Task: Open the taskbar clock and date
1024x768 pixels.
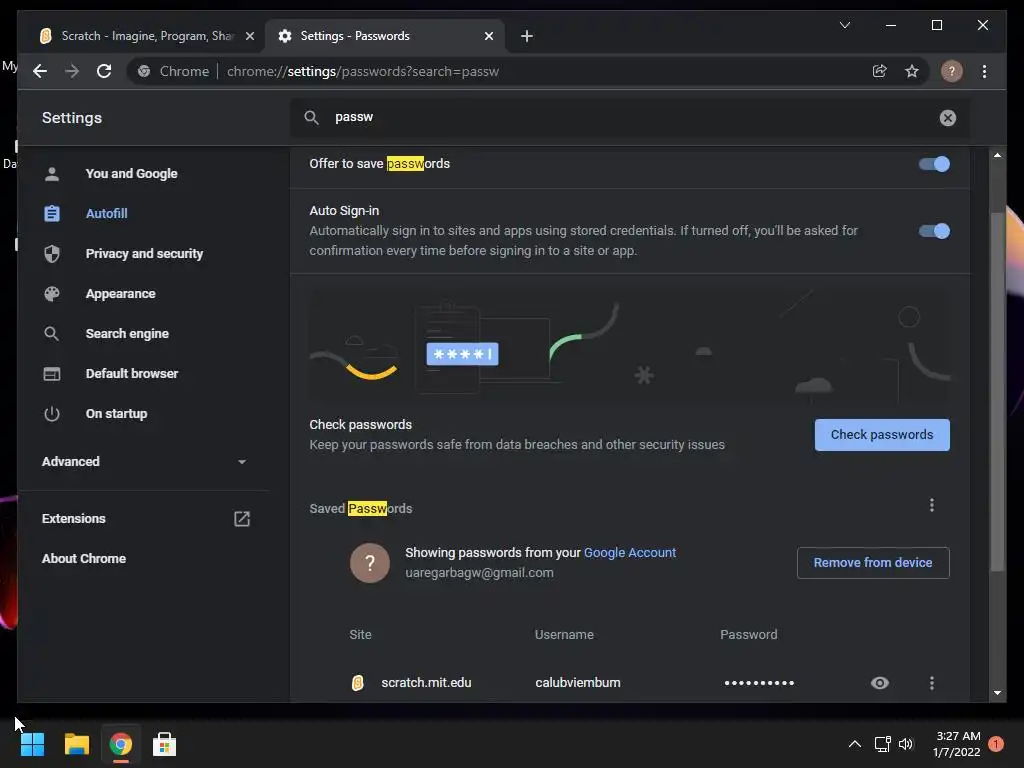Action: coord(957,744)
